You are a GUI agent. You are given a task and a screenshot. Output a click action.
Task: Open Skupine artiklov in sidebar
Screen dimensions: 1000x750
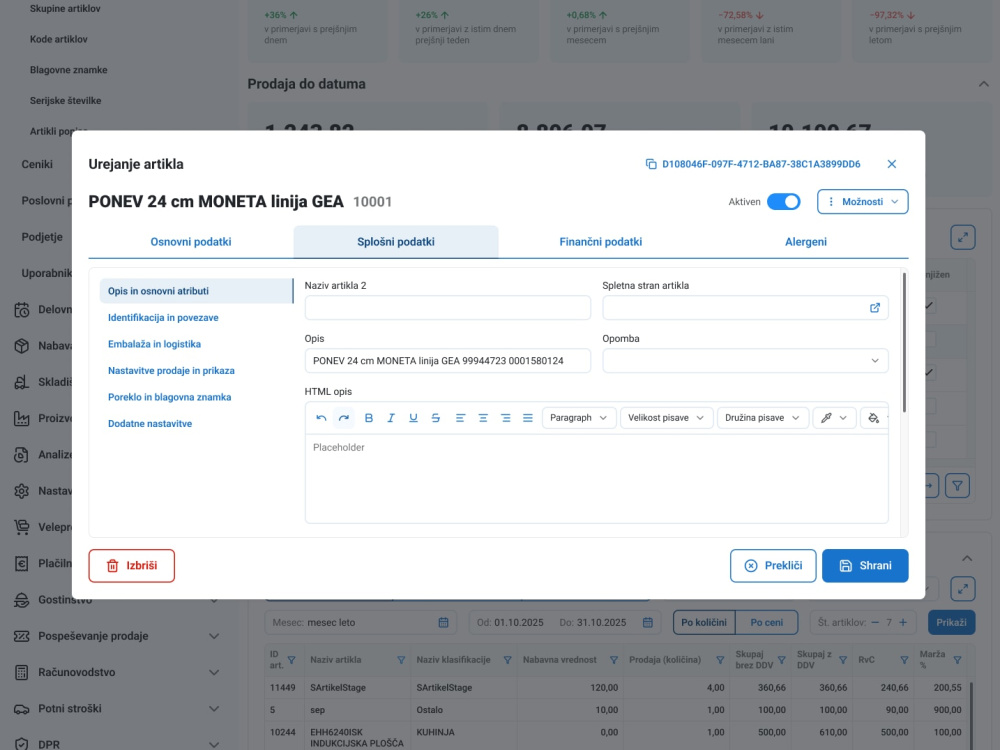click(65, 9)
